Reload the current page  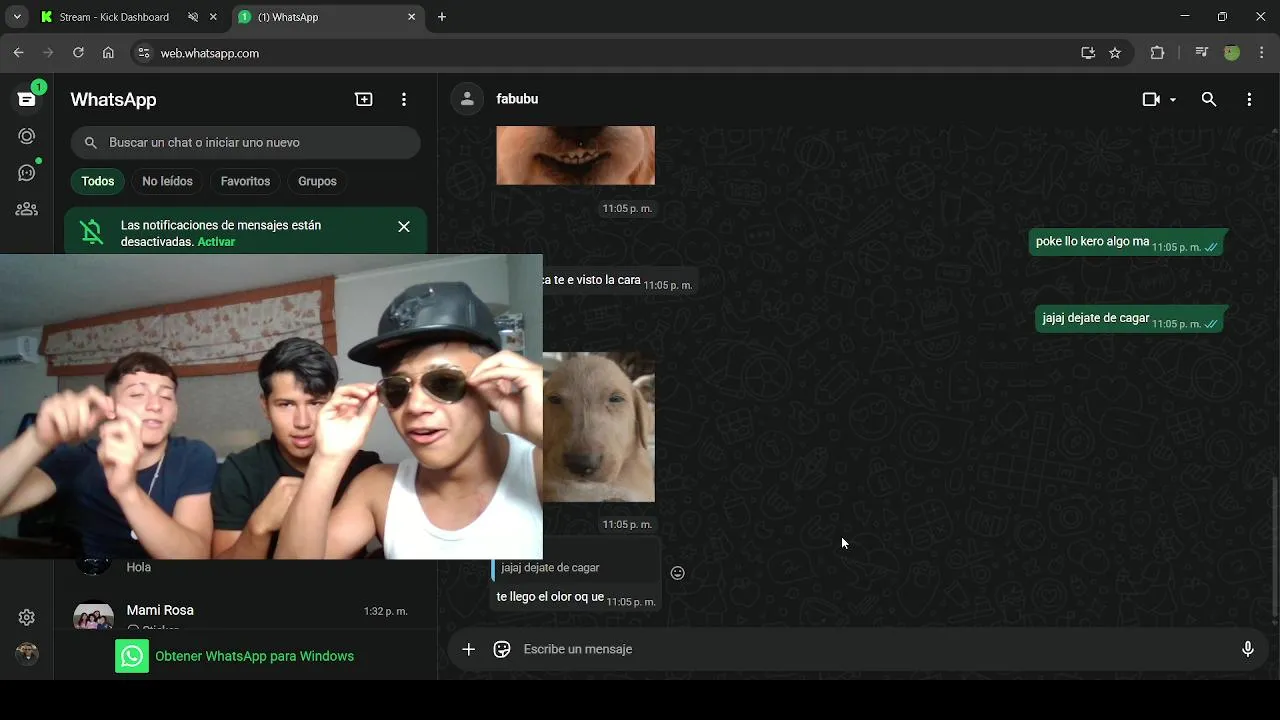pos(78,53)
